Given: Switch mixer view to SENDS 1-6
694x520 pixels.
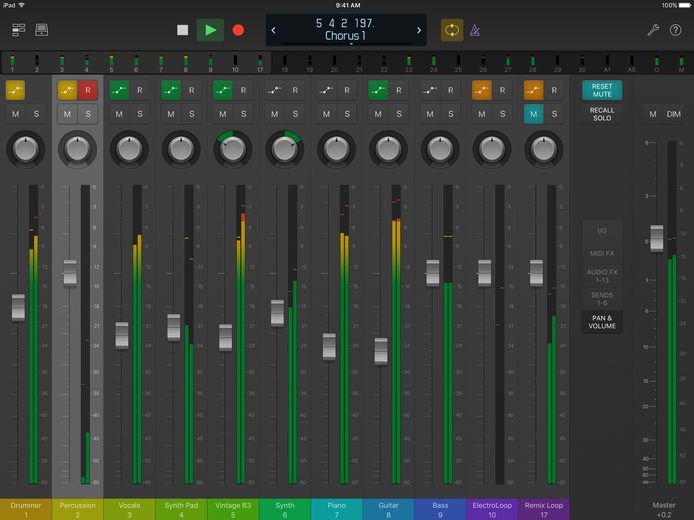Looking at the screenshot, I should 602,299.
